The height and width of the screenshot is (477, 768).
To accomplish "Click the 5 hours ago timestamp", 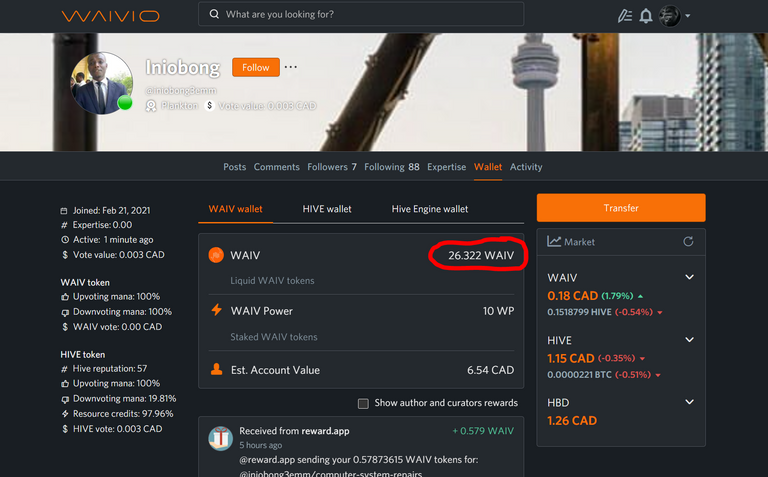I will [261, 445].
